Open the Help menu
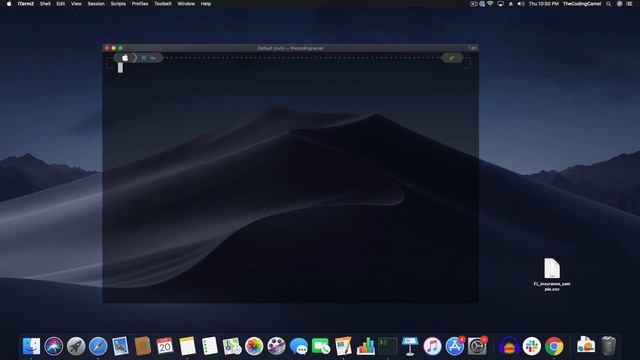Screen dimensions: 640x360 pos(206,4)
